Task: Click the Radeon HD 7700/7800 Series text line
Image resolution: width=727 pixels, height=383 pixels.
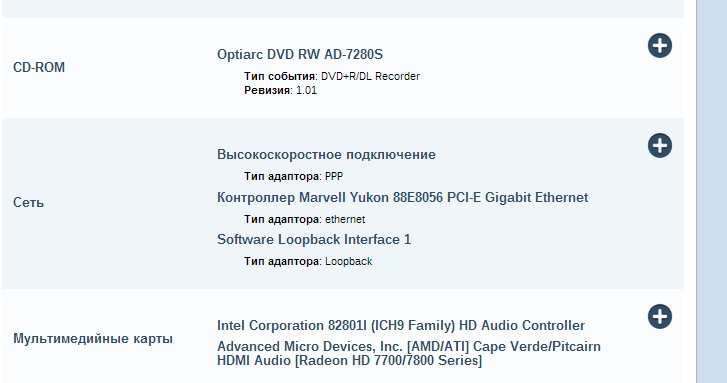Action: pyautogui.click(x=349, y=361)
